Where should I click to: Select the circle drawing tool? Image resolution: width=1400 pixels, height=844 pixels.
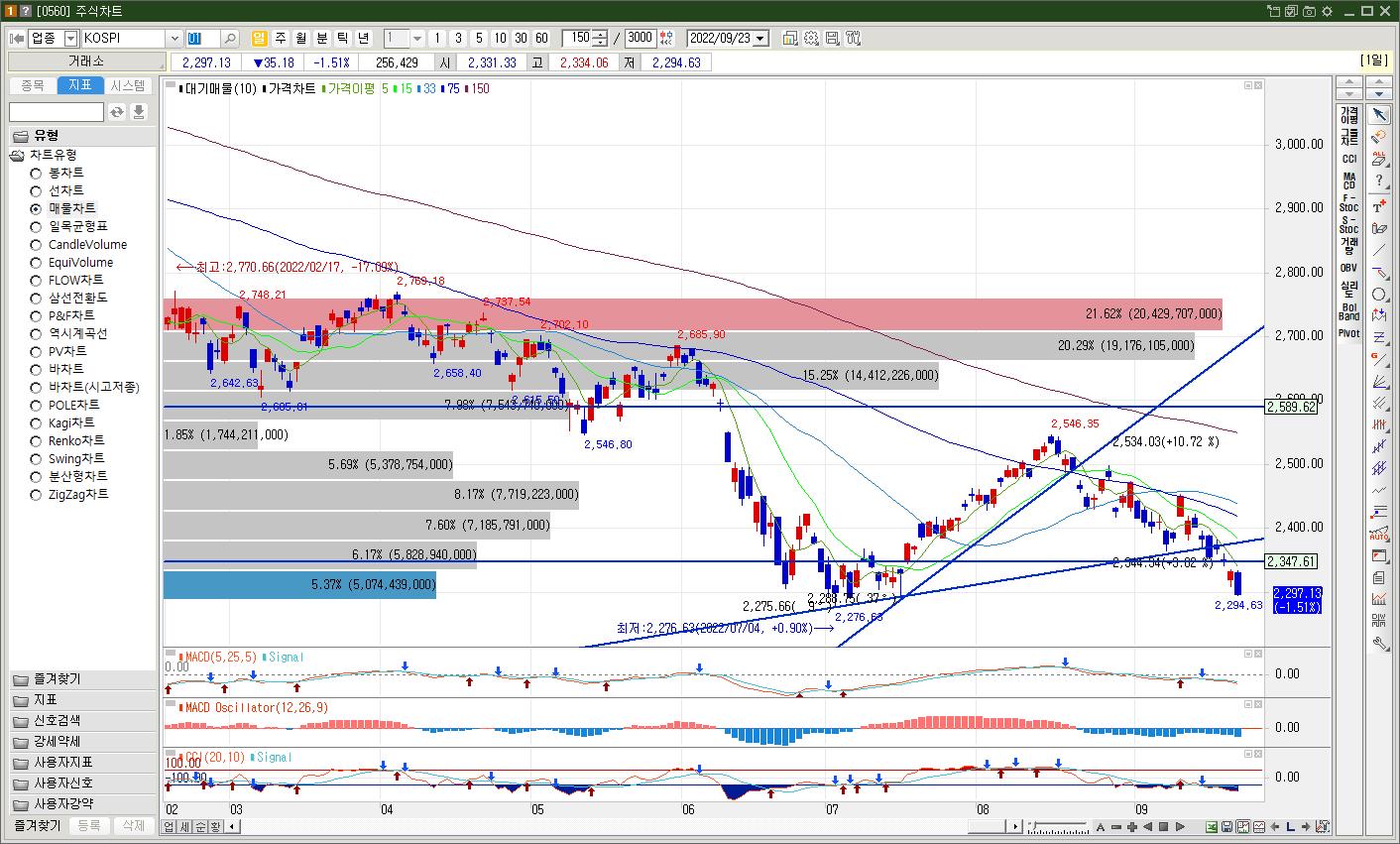[x=1379, y=294]
